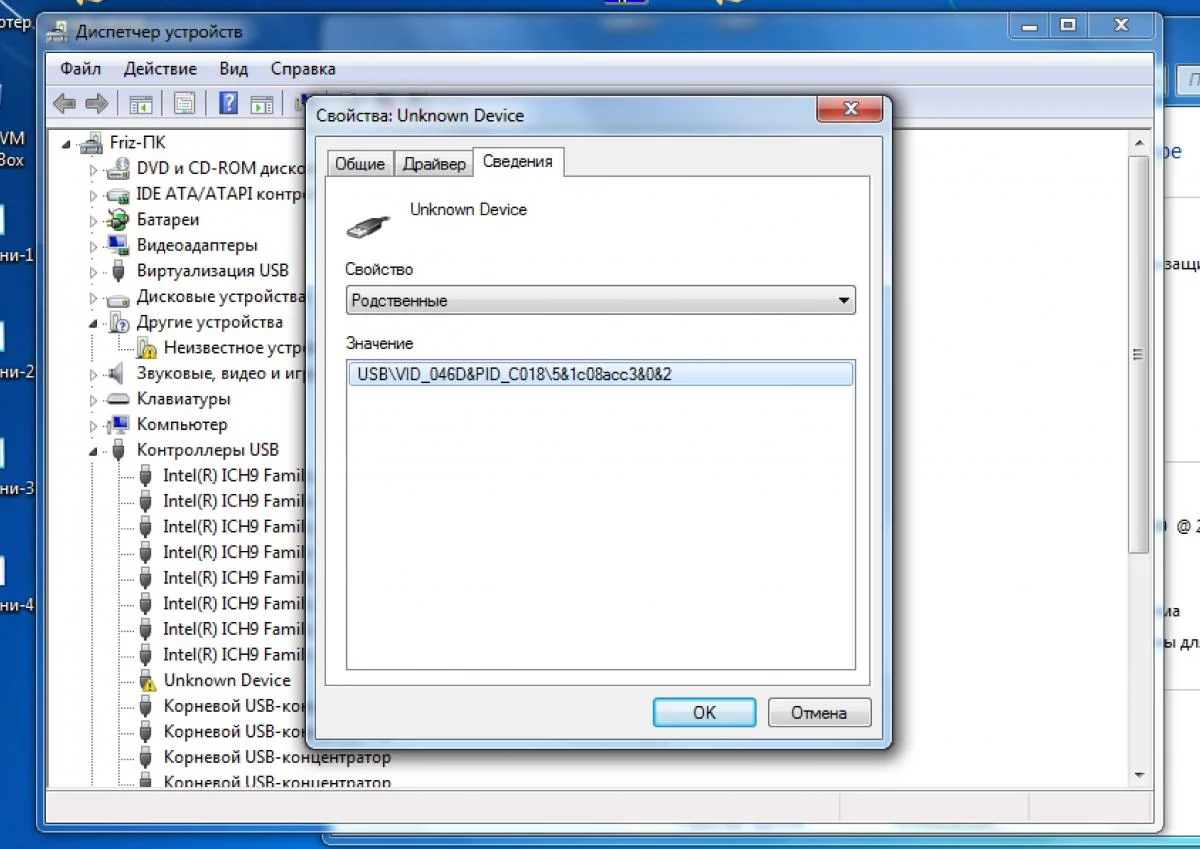Image resolution: width=1200 pixels, height=849 pixels.
Task: Expand the Видеоадаптеры category
Action: (x=91, y=245)
